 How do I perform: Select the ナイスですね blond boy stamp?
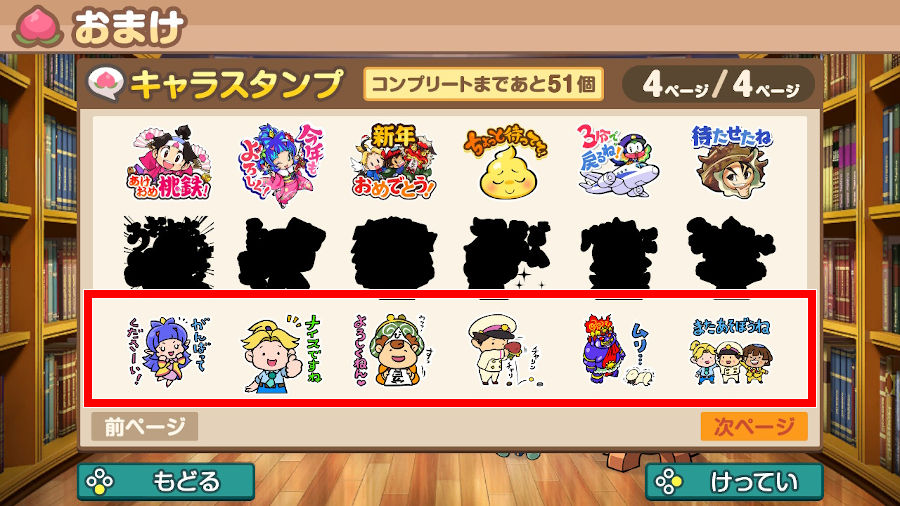tap(281, 354)
